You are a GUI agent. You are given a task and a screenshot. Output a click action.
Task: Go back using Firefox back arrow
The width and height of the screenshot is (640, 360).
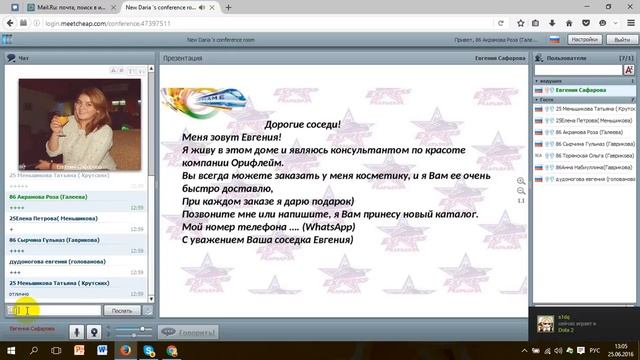click(x=10, y=23)
